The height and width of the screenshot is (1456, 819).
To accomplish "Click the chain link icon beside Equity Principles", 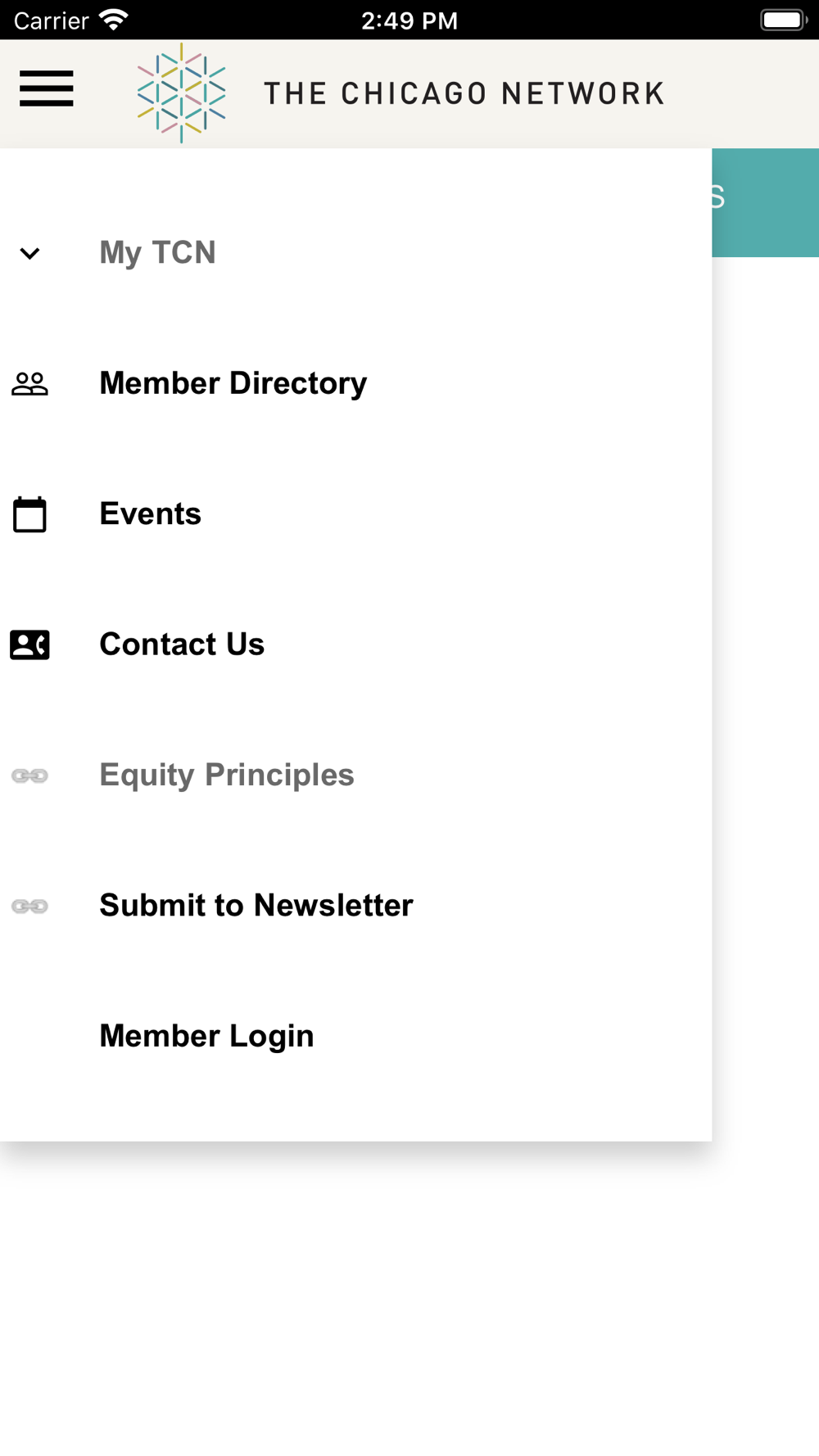I will [x=30, y=775].
